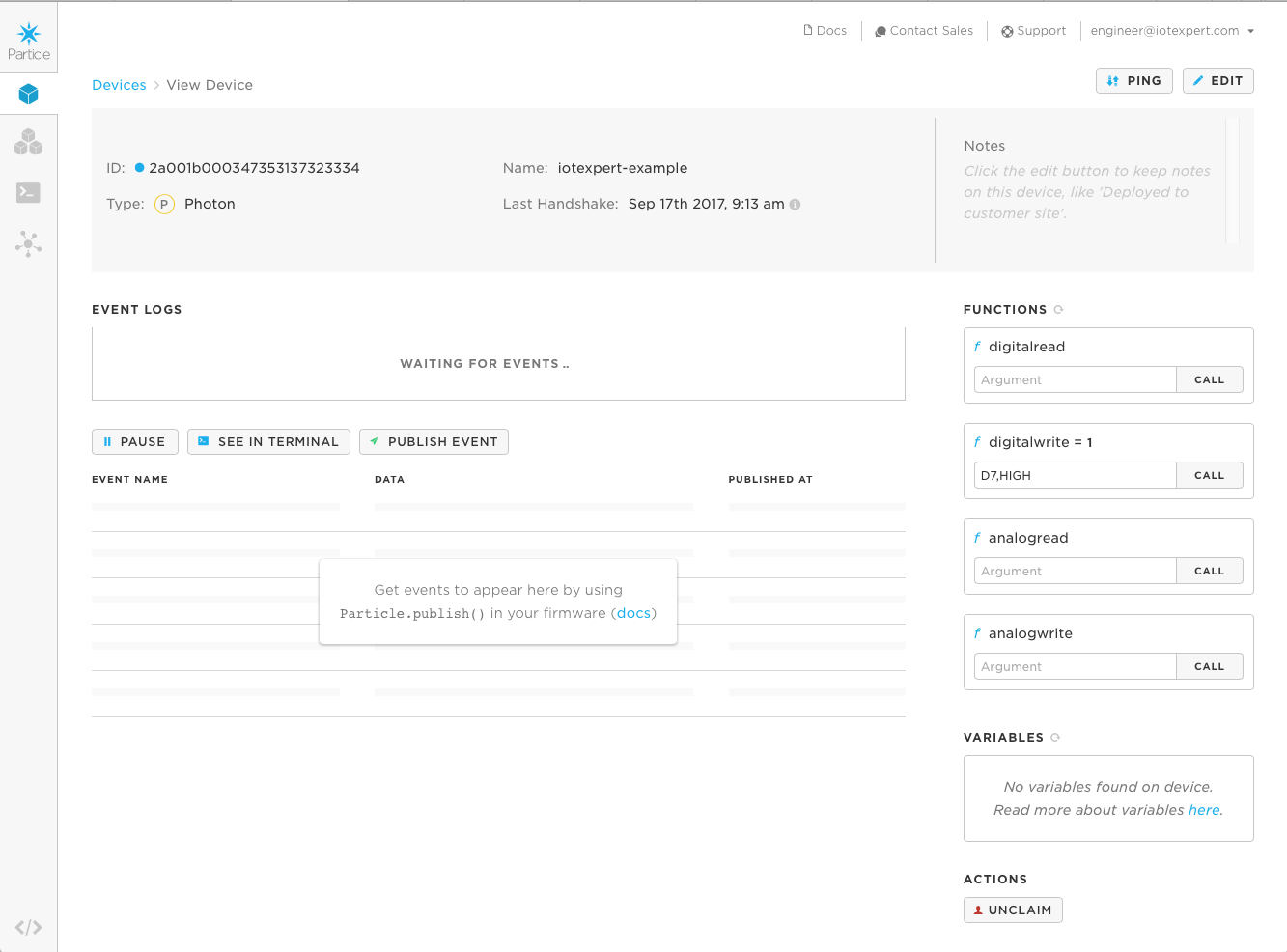Call the analogwrite function
The height and width of the screenshot is (952, 1287).
point(1210,666)
